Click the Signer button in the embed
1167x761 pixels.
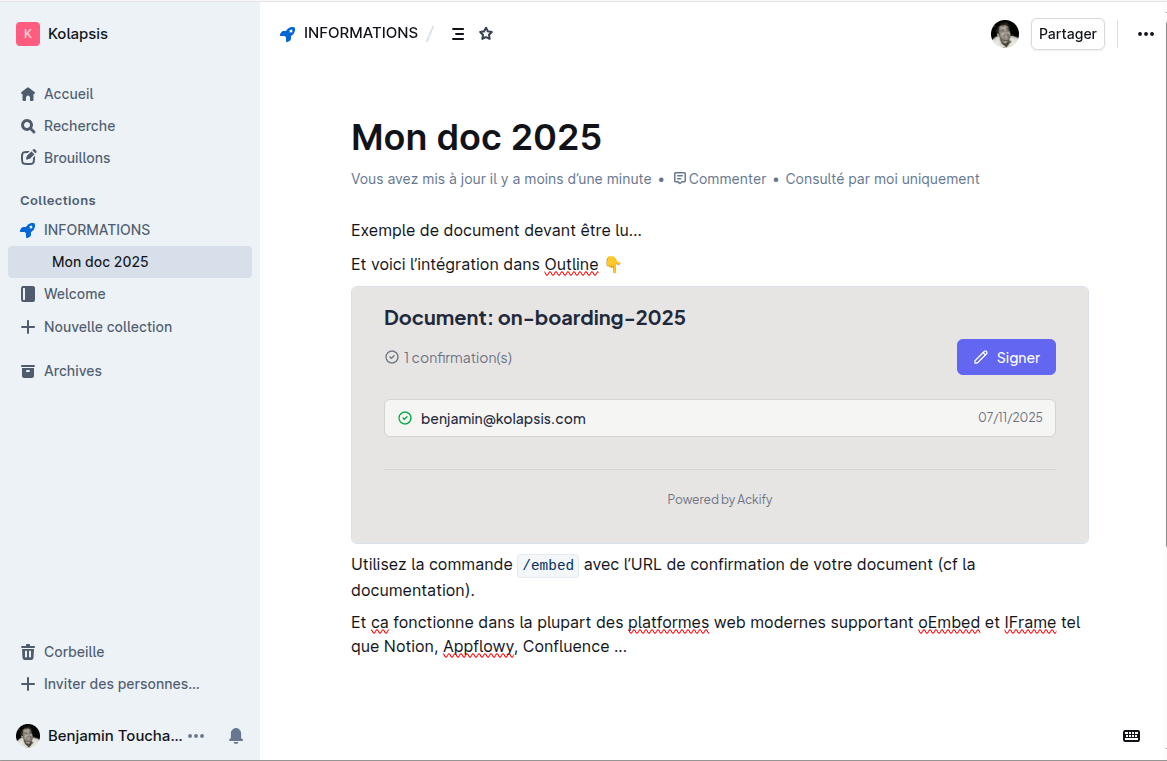1005,357
